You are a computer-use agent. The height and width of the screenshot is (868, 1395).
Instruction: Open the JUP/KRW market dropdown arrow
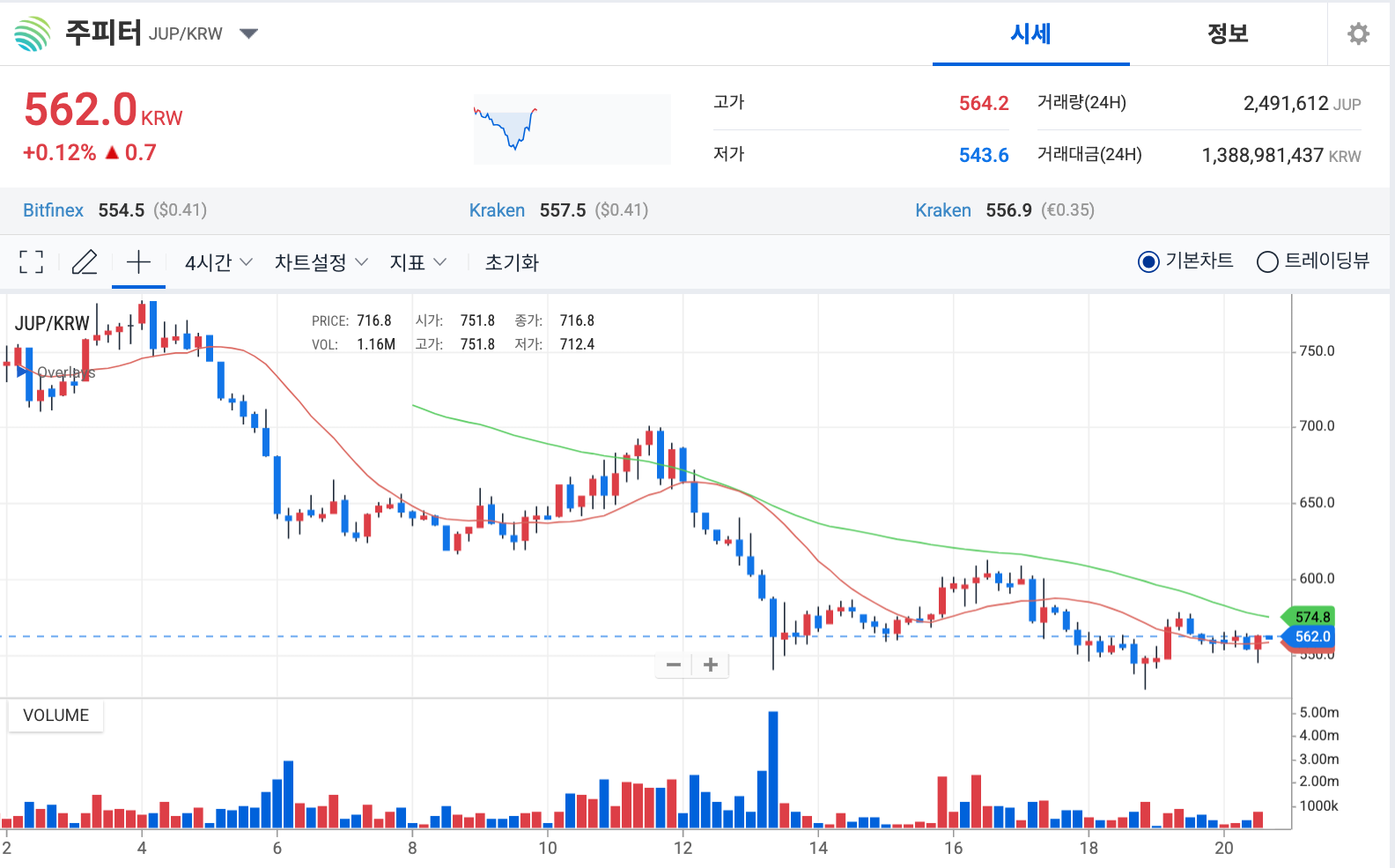click(x=249, y=33)
